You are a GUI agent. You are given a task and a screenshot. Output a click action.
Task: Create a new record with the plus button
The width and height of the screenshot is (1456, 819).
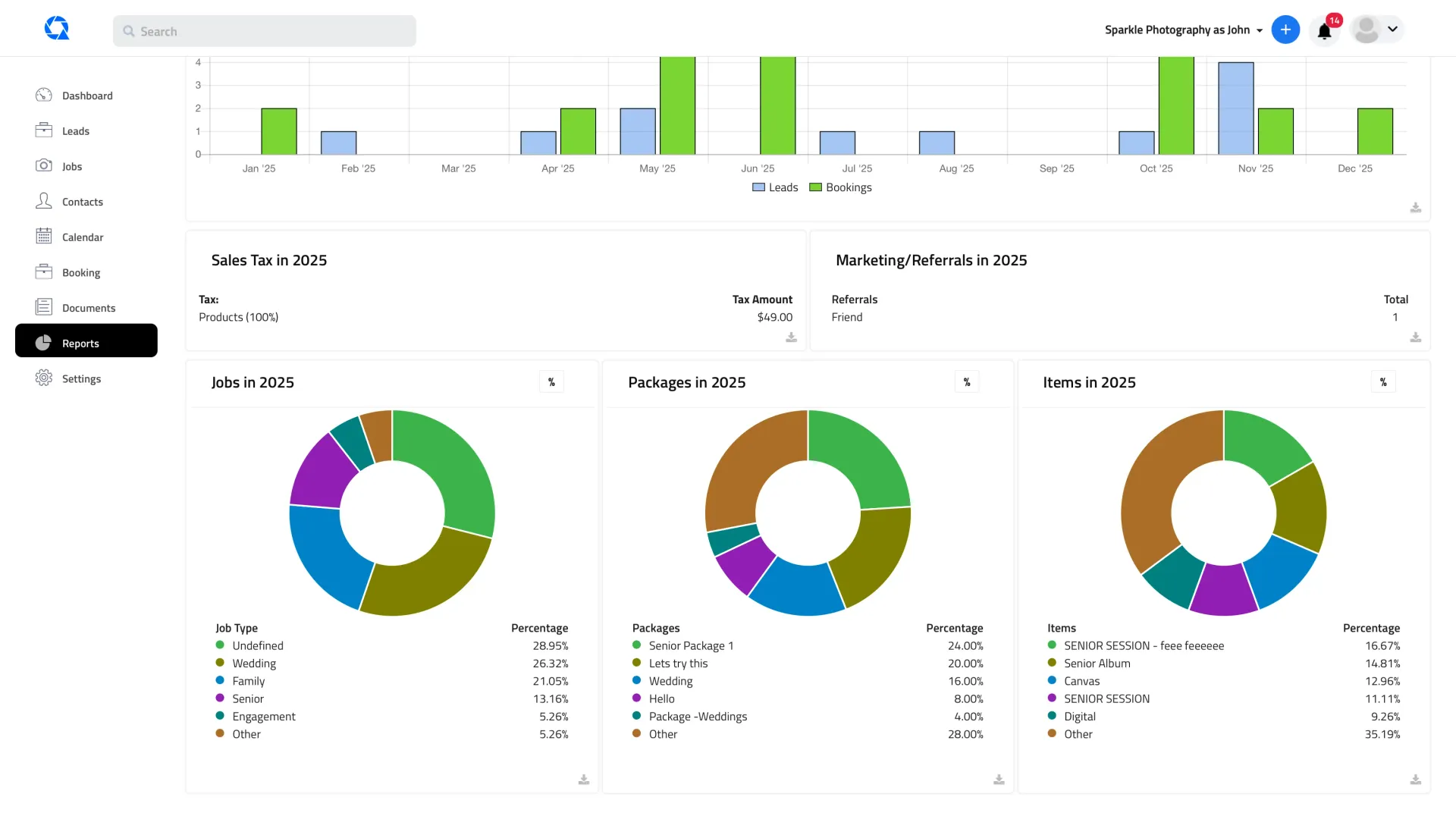tap(1285, 30)
